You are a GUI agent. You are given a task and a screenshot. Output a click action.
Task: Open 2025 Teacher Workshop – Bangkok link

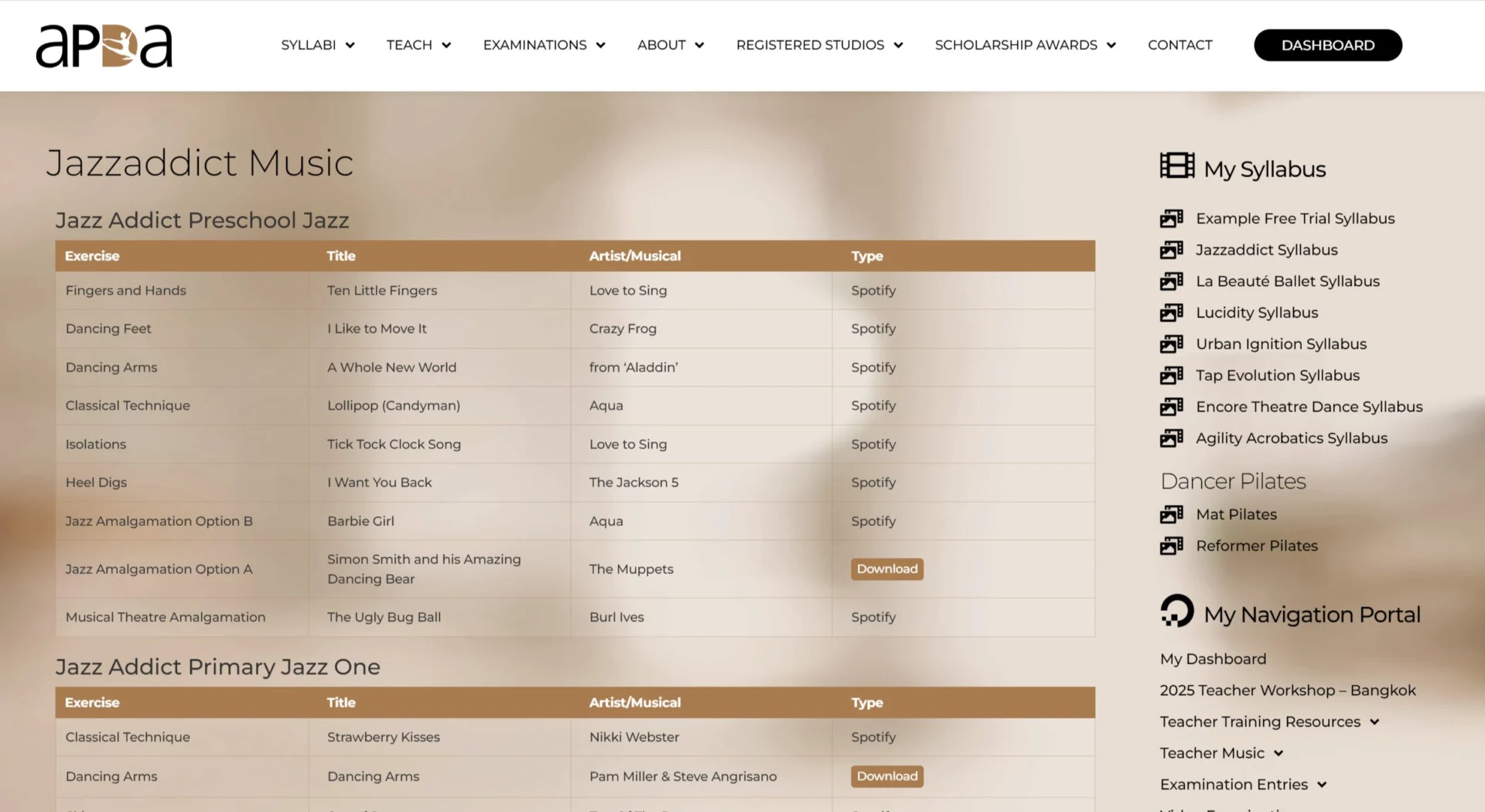1287,691
